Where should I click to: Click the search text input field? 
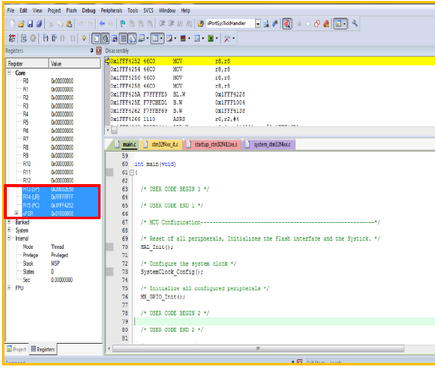click(x=231, y=24)
